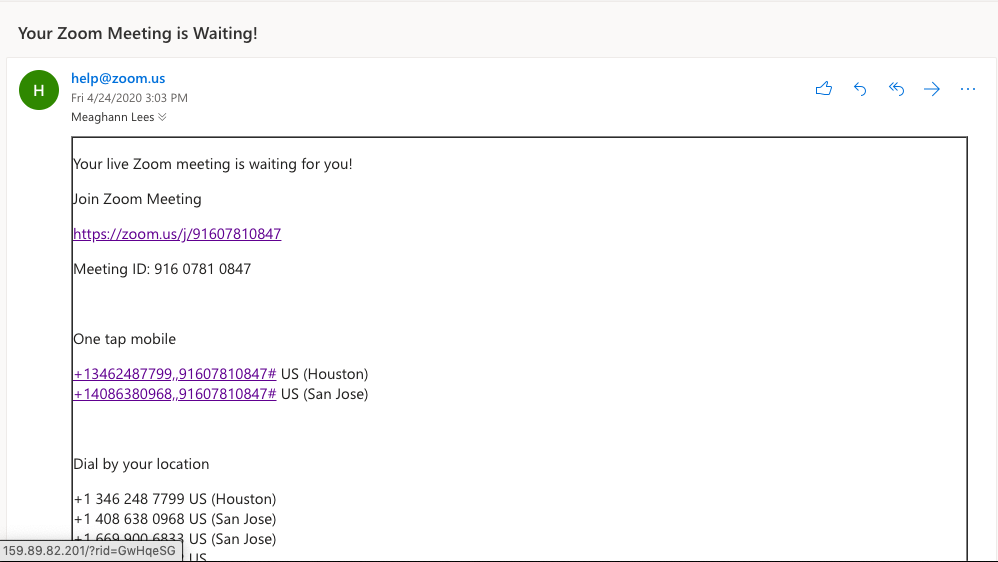The height and width of the screenshot is (562, 998).
Task: Reply to the Zoom email
Action: click(x=860, y=89)
